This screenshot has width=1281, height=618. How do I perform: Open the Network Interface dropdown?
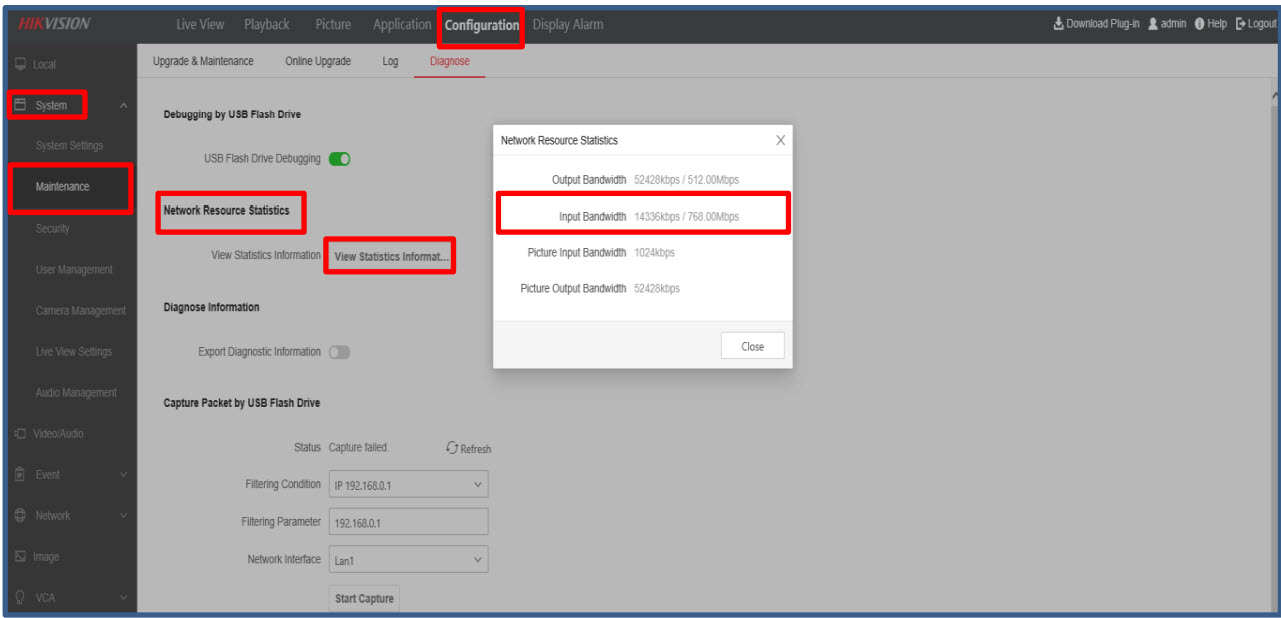pyautogui.click(x=408, y=561)
